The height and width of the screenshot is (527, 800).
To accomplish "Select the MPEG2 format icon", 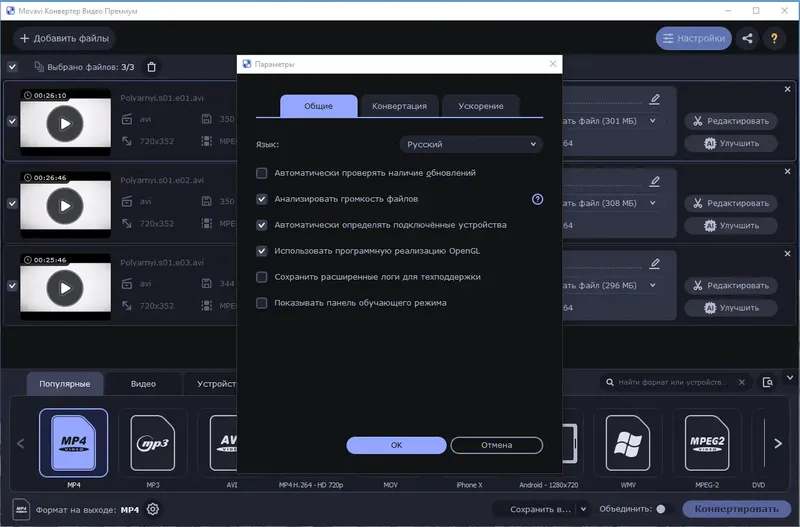I will click(707, 443).
